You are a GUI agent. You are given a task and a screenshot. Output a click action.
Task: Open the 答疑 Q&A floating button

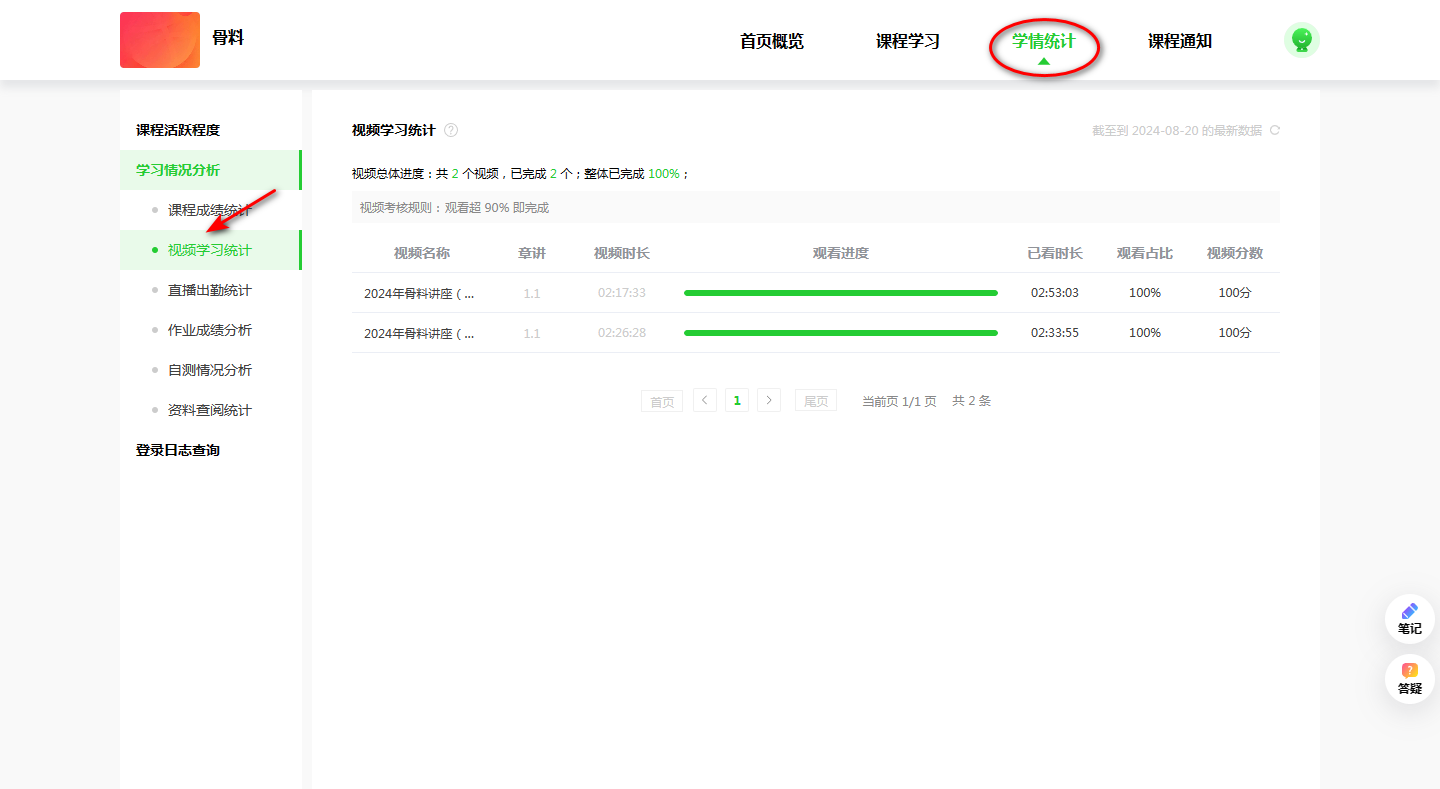click(1409, 678)
